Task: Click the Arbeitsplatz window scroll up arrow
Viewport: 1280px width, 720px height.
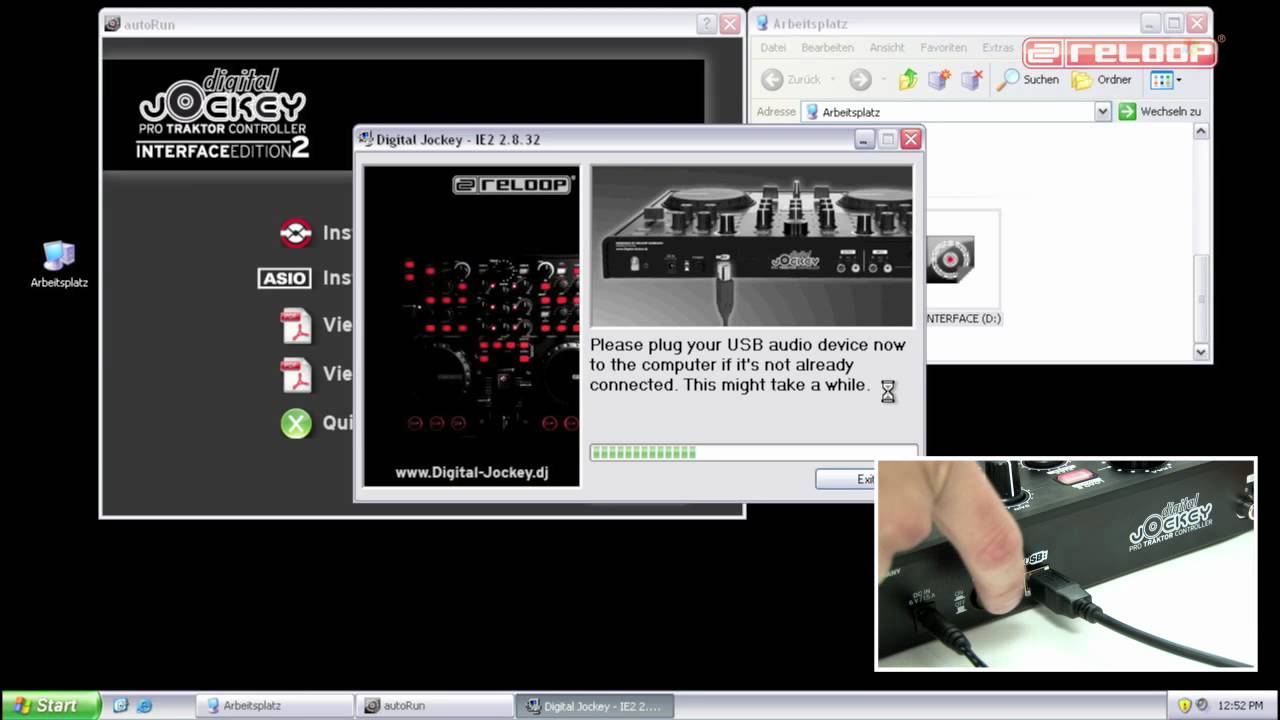Action: coord(1202,132)
